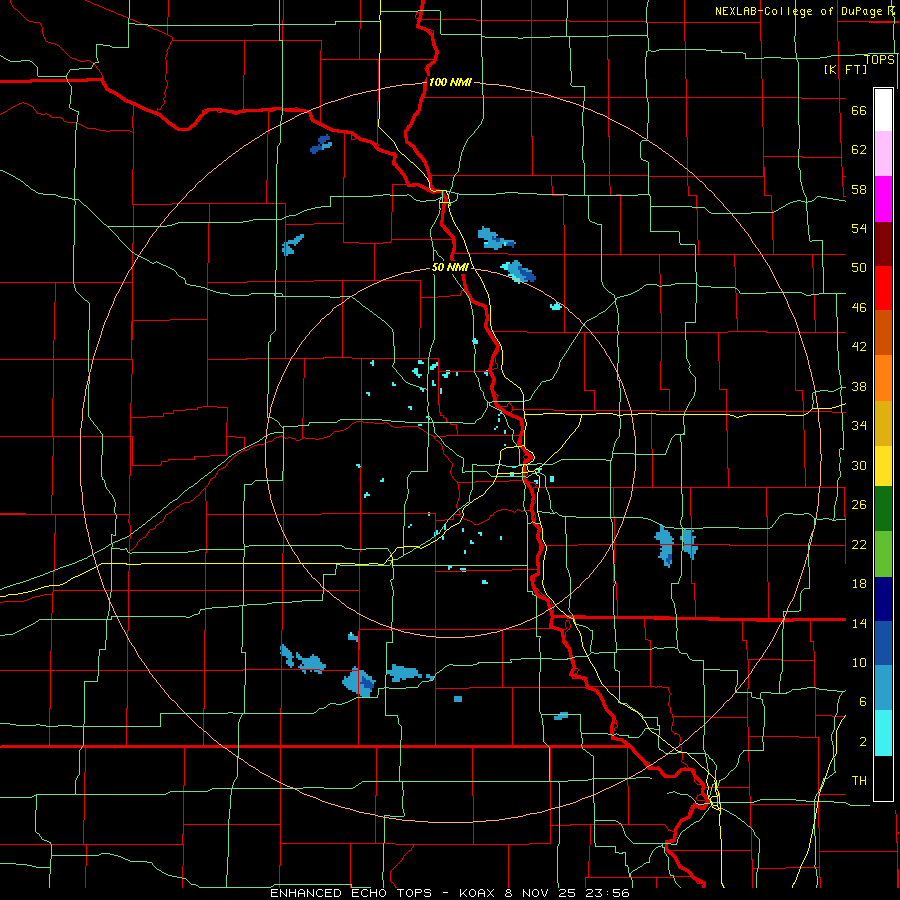900x900 pixels.
Task: Click the legend value '30'
Action: [x=859, y=465]
